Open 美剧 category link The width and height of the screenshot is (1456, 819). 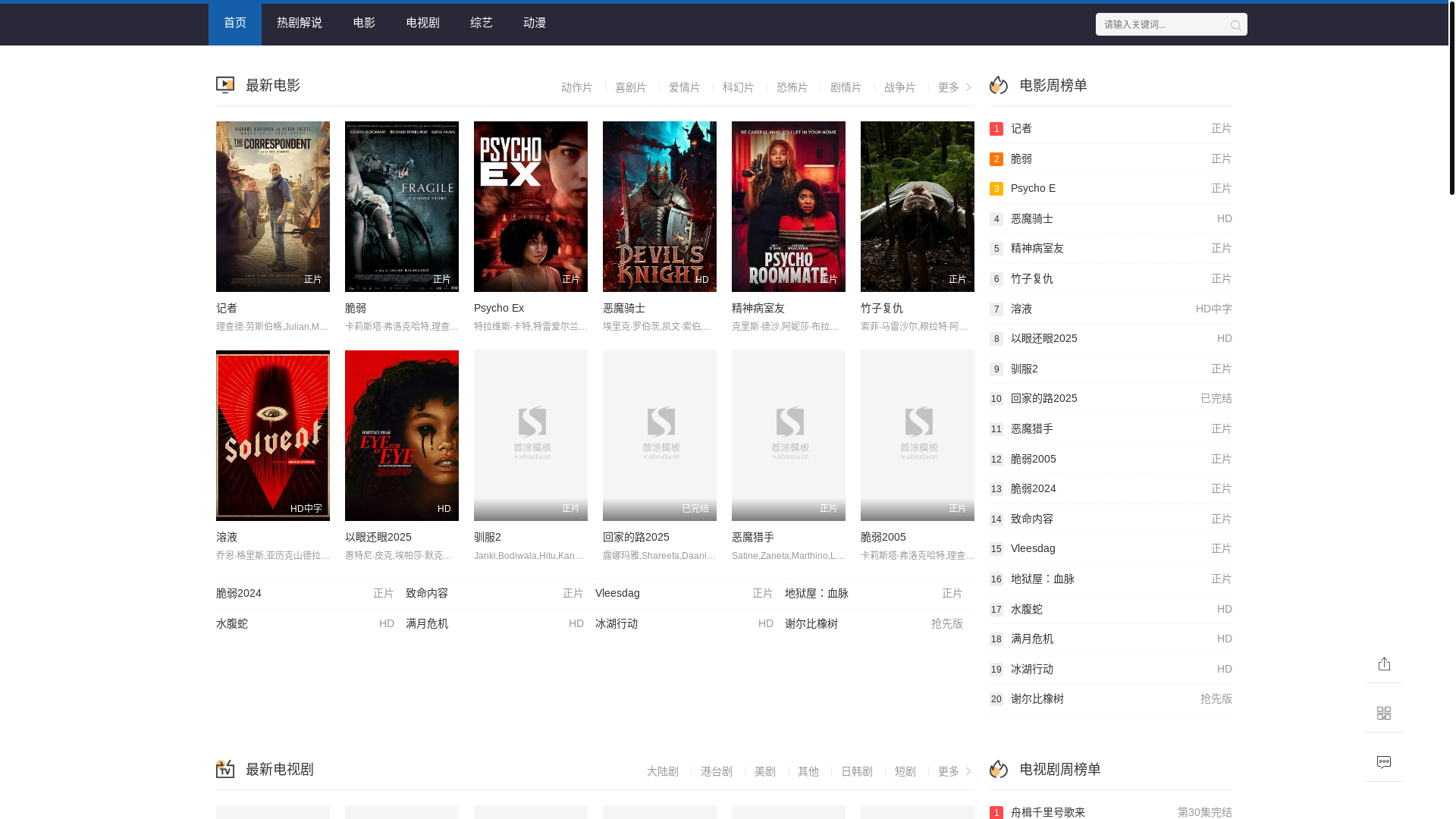tap(764, 771)
